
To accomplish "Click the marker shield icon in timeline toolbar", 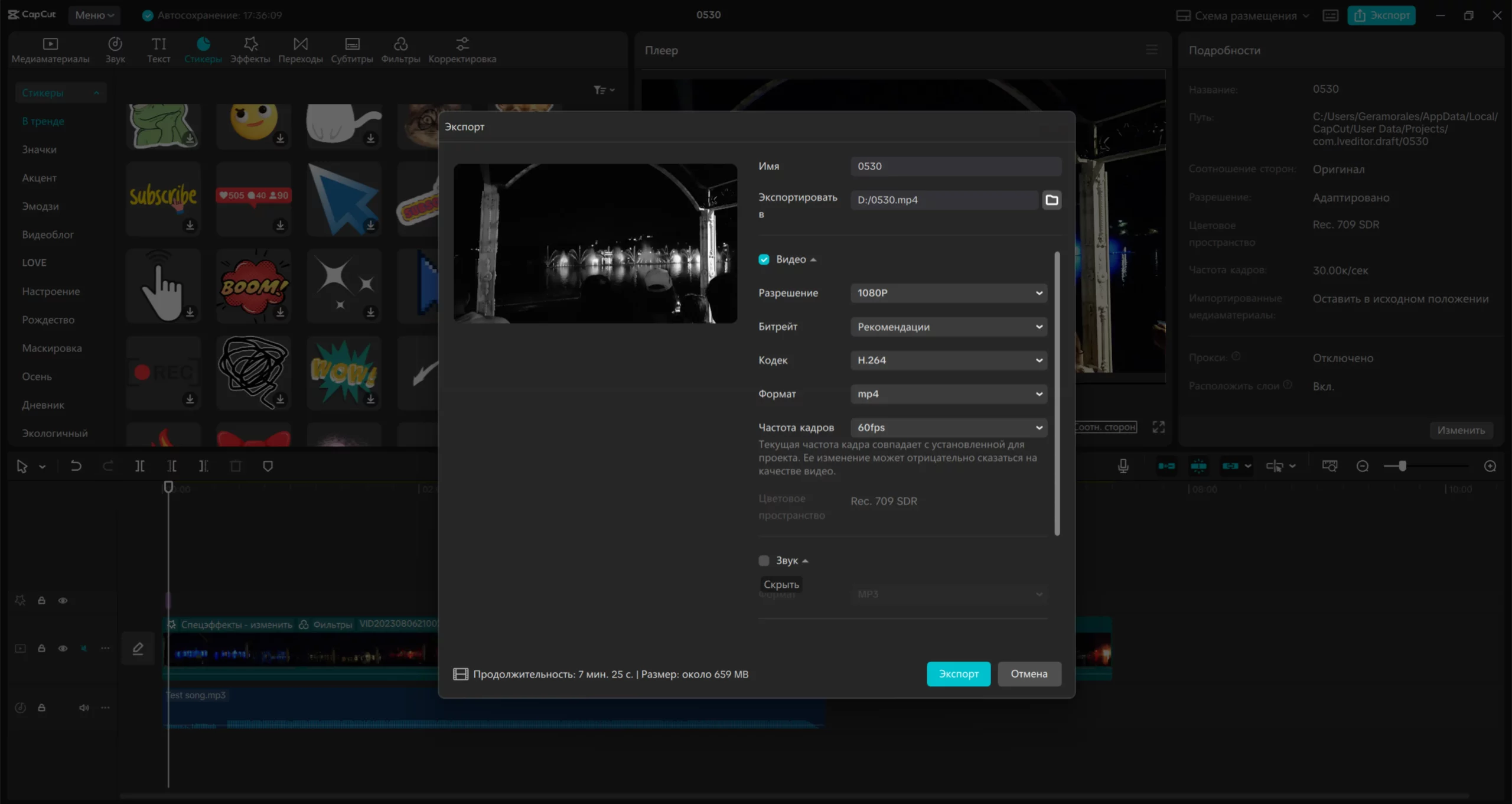I will click(268, 466).
